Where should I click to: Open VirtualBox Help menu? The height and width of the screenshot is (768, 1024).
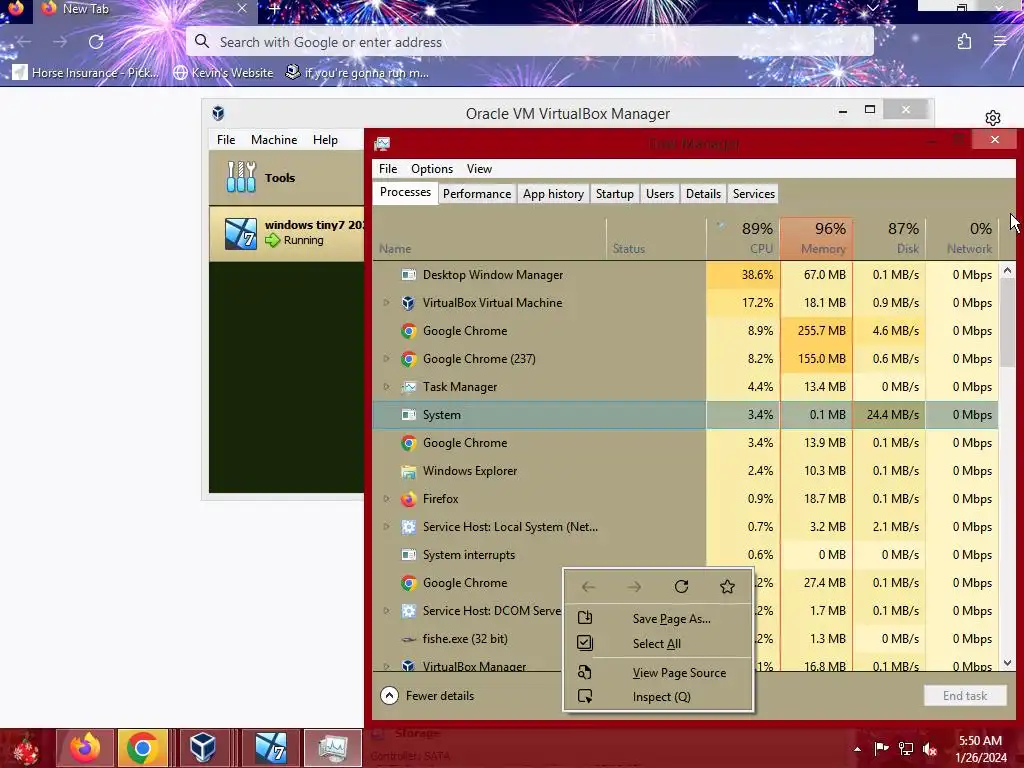tap(325, 140)
